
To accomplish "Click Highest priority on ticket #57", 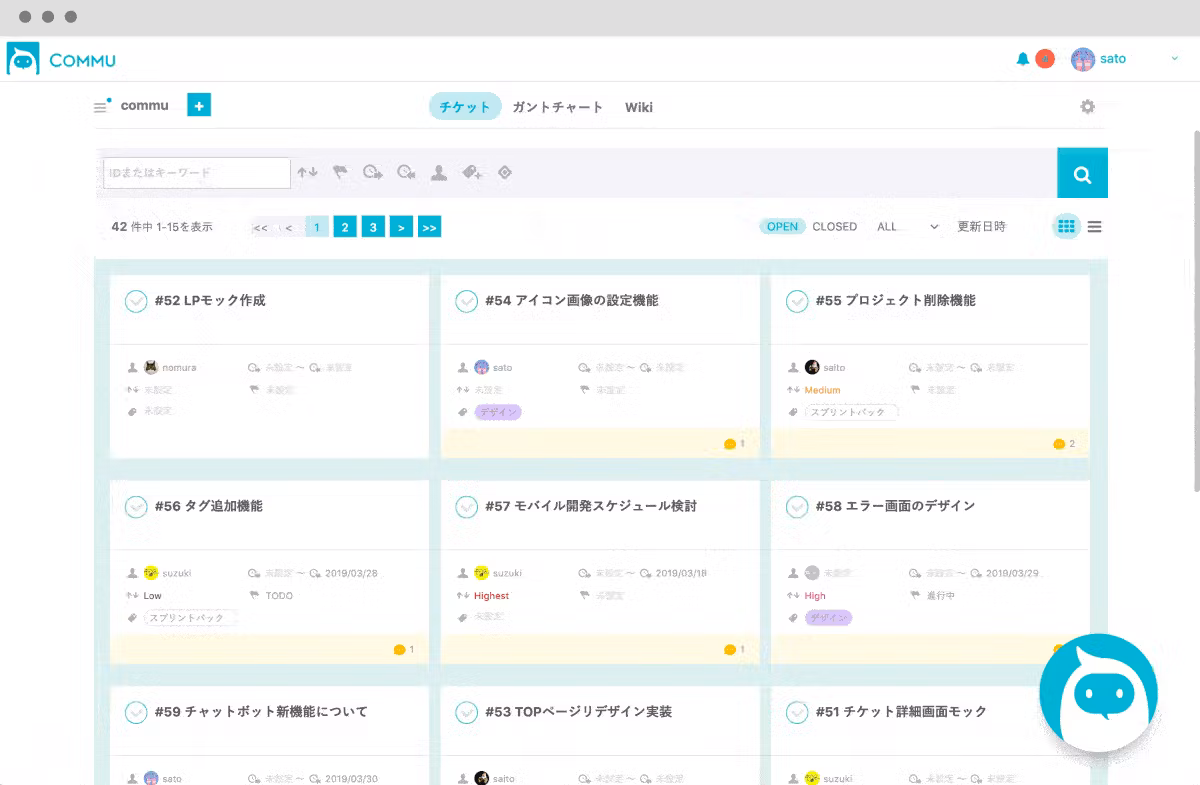I will (491, 596).
